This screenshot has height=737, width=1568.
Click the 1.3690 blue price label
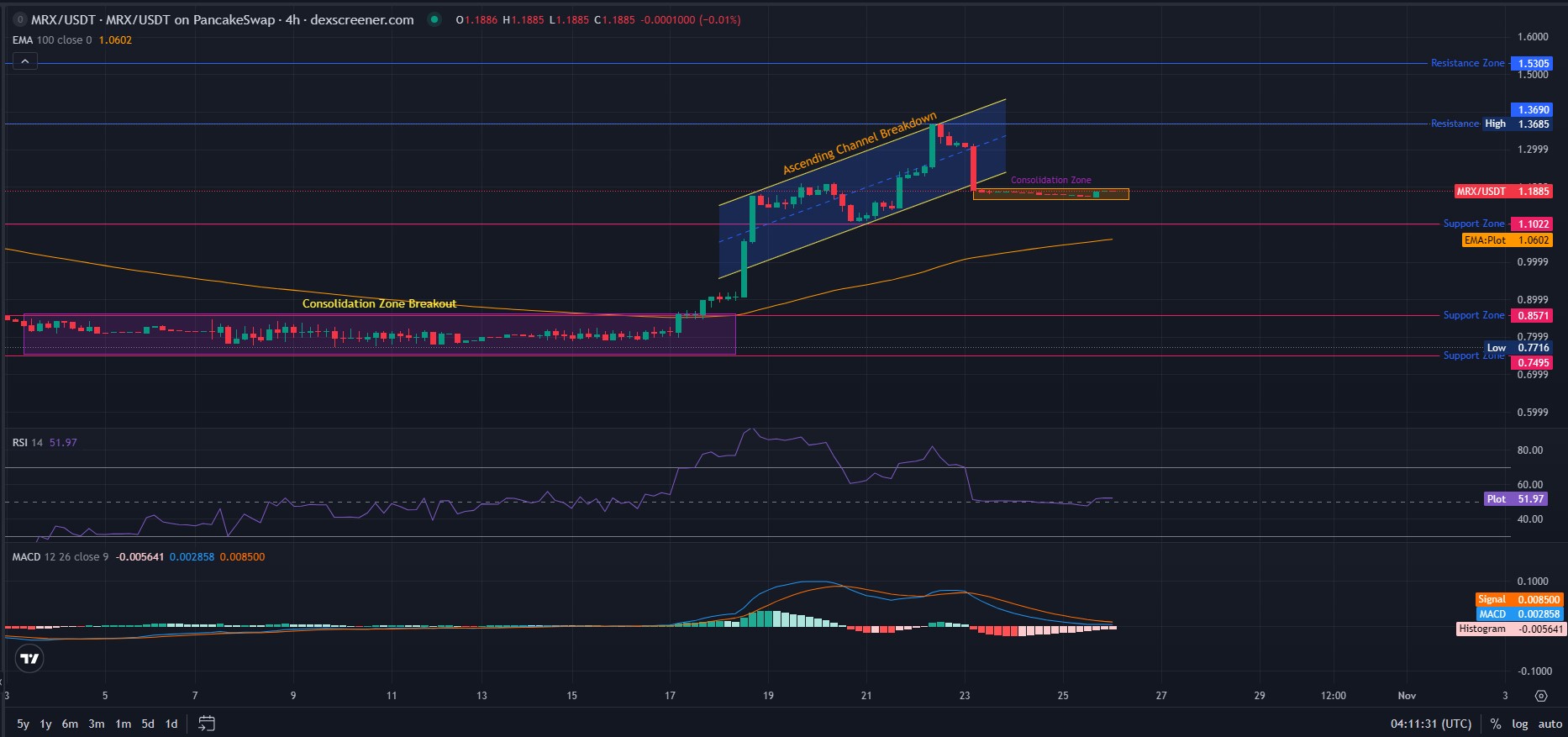[x=1531, y=109]
